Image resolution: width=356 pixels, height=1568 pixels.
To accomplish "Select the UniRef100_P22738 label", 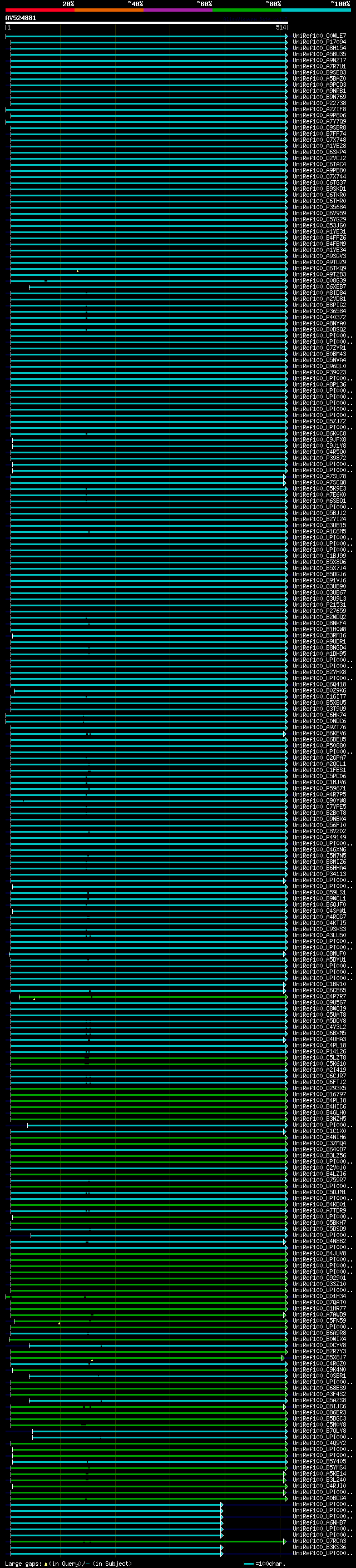I will [319, 103].
